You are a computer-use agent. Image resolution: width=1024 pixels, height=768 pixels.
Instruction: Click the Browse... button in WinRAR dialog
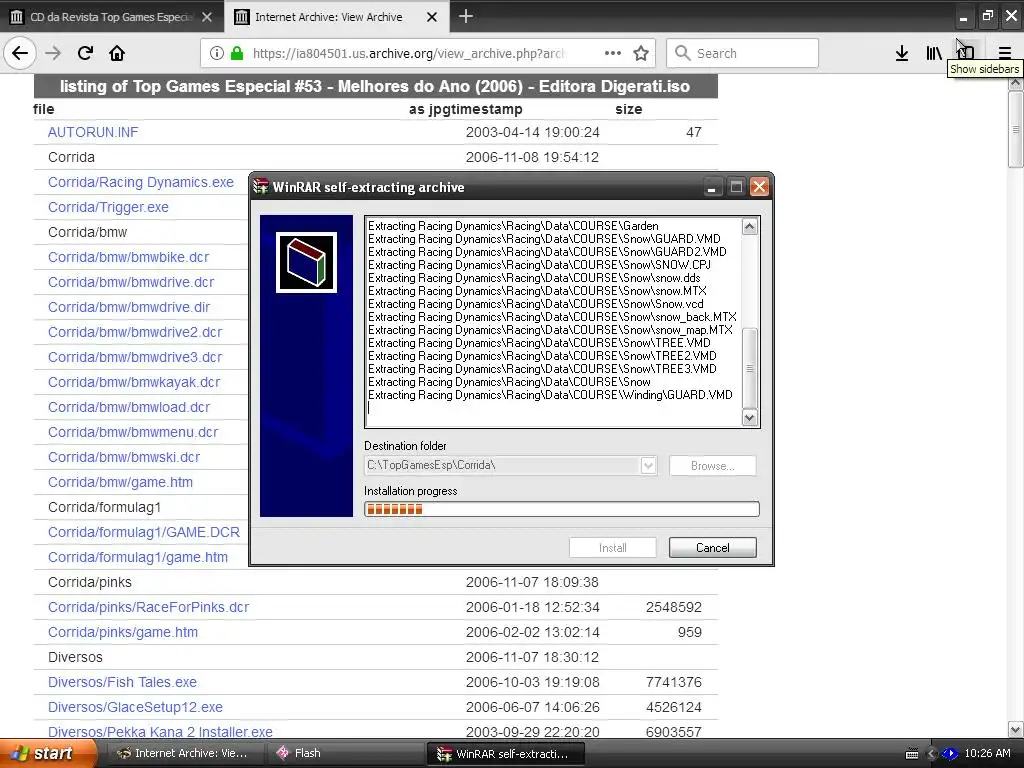pyautogui.click(x=712, y=466)
